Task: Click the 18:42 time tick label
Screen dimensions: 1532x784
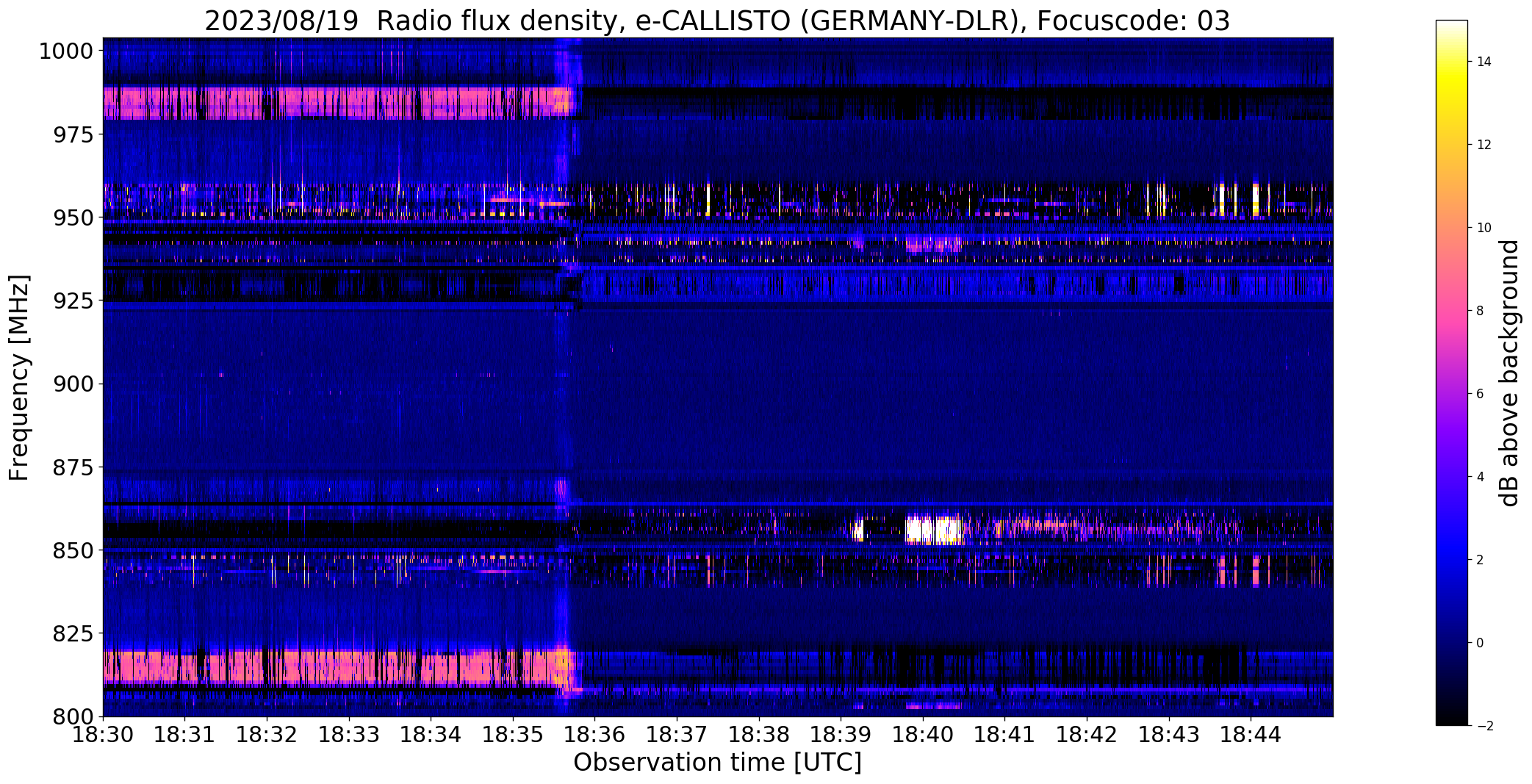Action: click(x=1087, y=735)
